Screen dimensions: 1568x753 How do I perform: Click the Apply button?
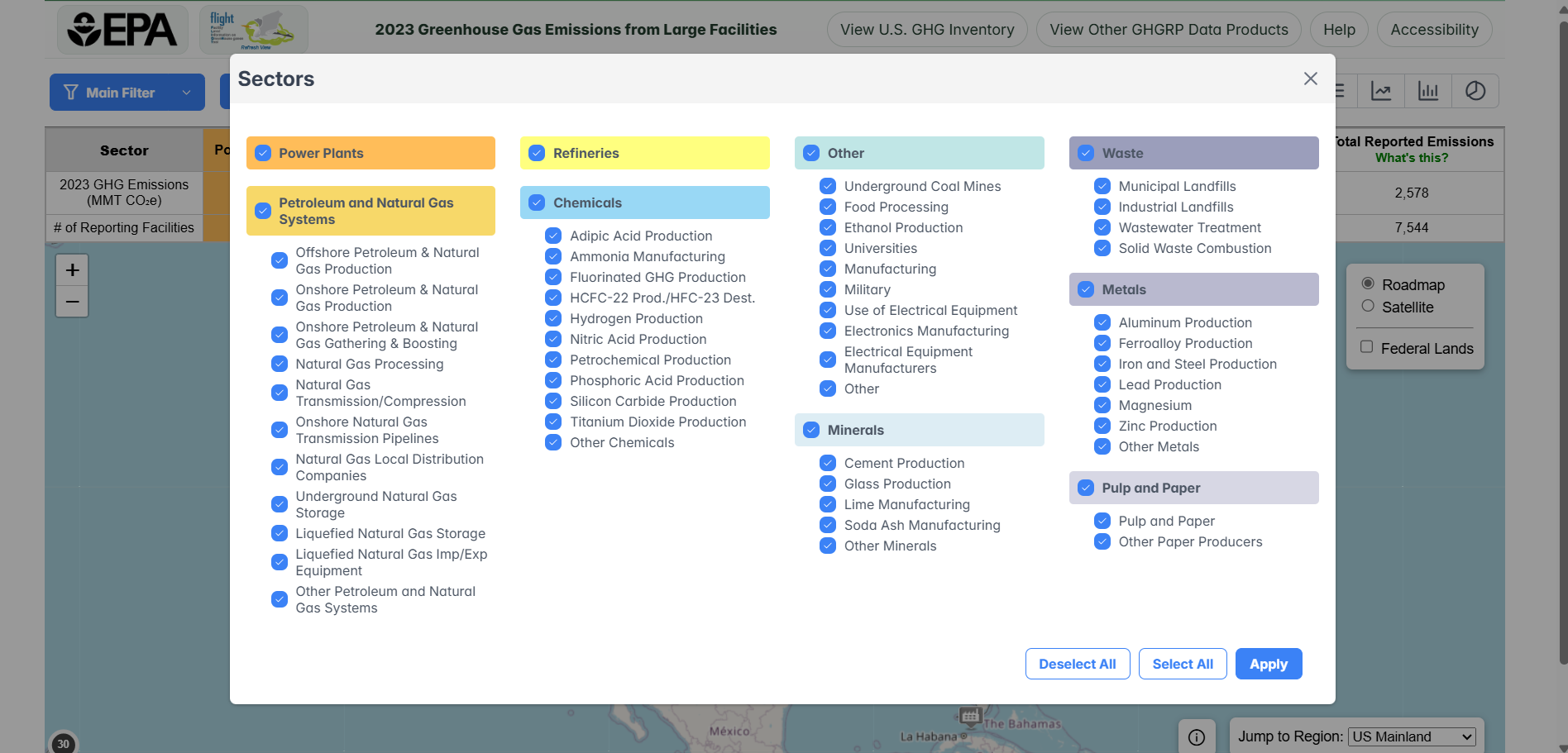click(1268, 664)
